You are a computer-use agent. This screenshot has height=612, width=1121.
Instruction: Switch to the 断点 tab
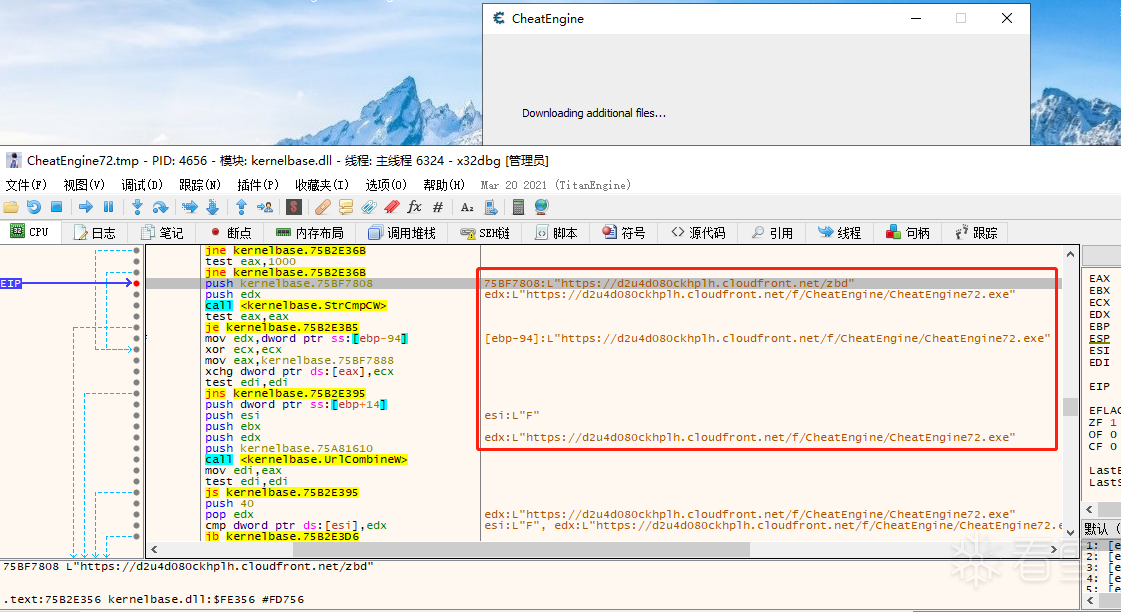tap(231, 233)
